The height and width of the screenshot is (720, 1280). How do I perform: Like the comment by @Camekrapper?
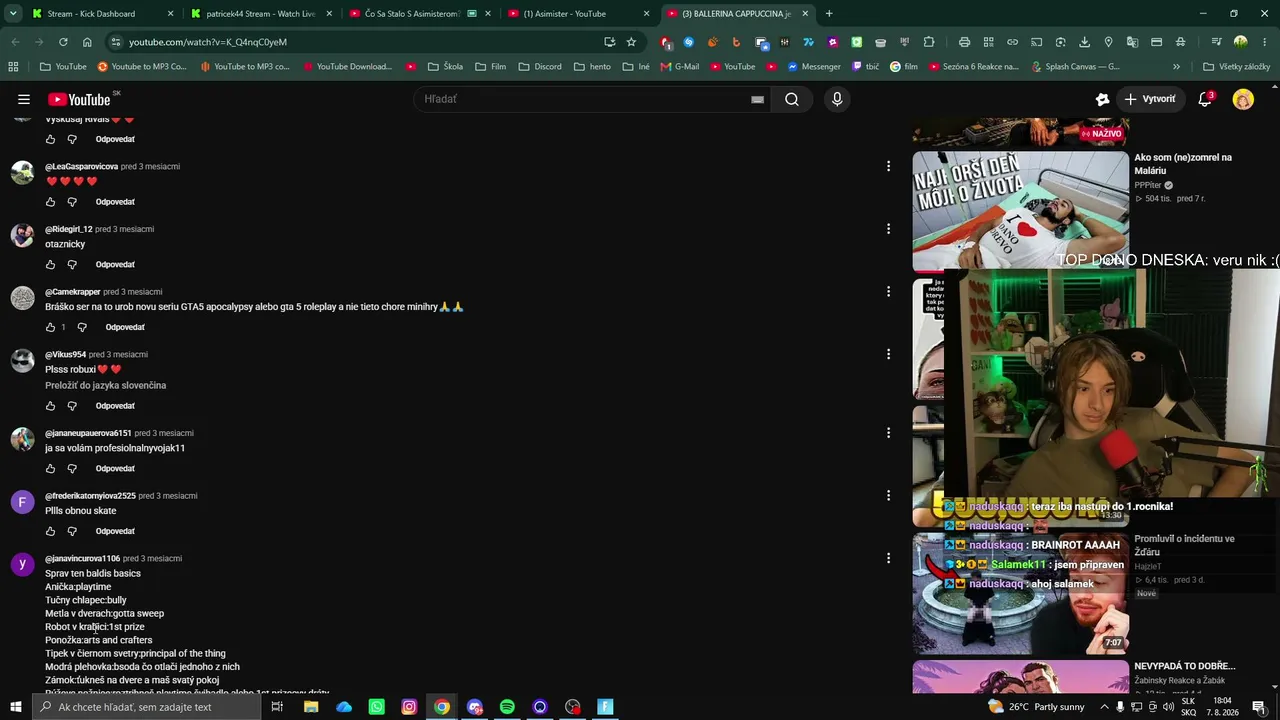pyautogui.click(x=51, y=327)
